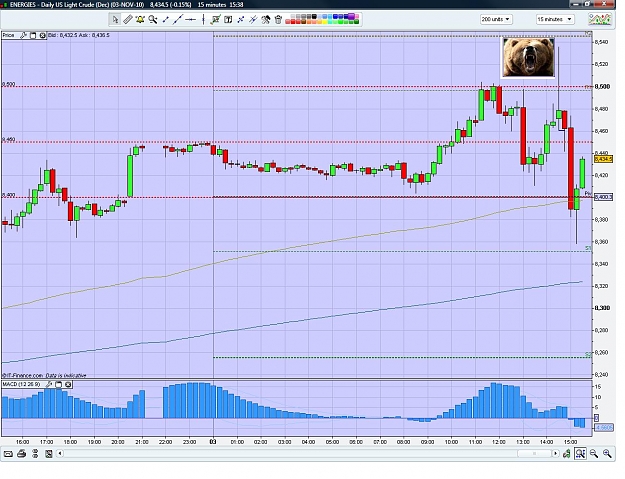Click the linked chains icon in bottom bar
This screenshot has height=479, width=625.
35,454
